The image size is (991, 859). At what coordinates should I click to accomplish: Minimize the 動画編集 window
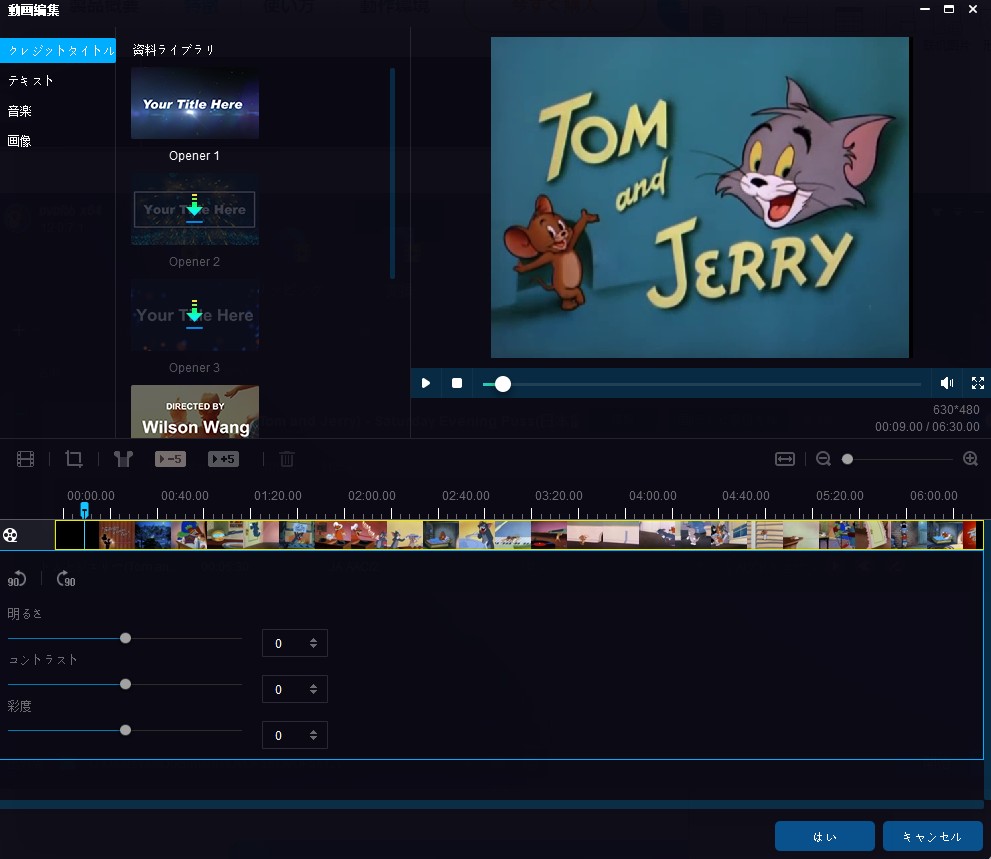[925, 9]
